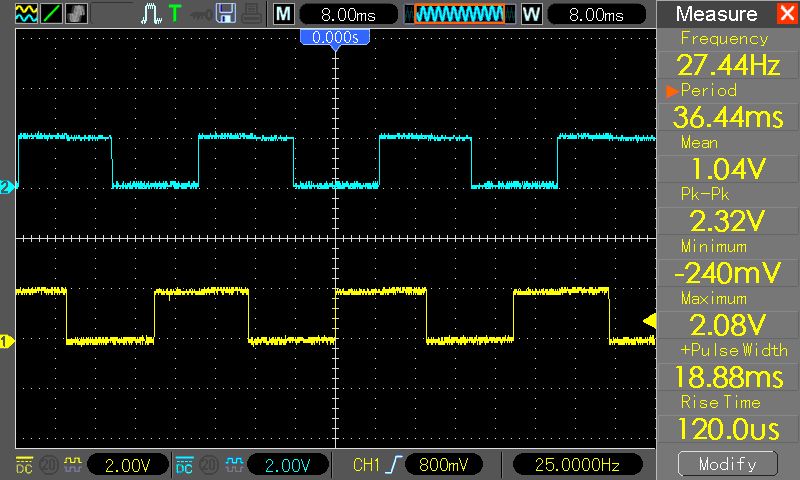This screenshot has width=800, height=480.
Task: Toggle CH2 20MHz bandwidth limit icon
Action: (209, 465)
